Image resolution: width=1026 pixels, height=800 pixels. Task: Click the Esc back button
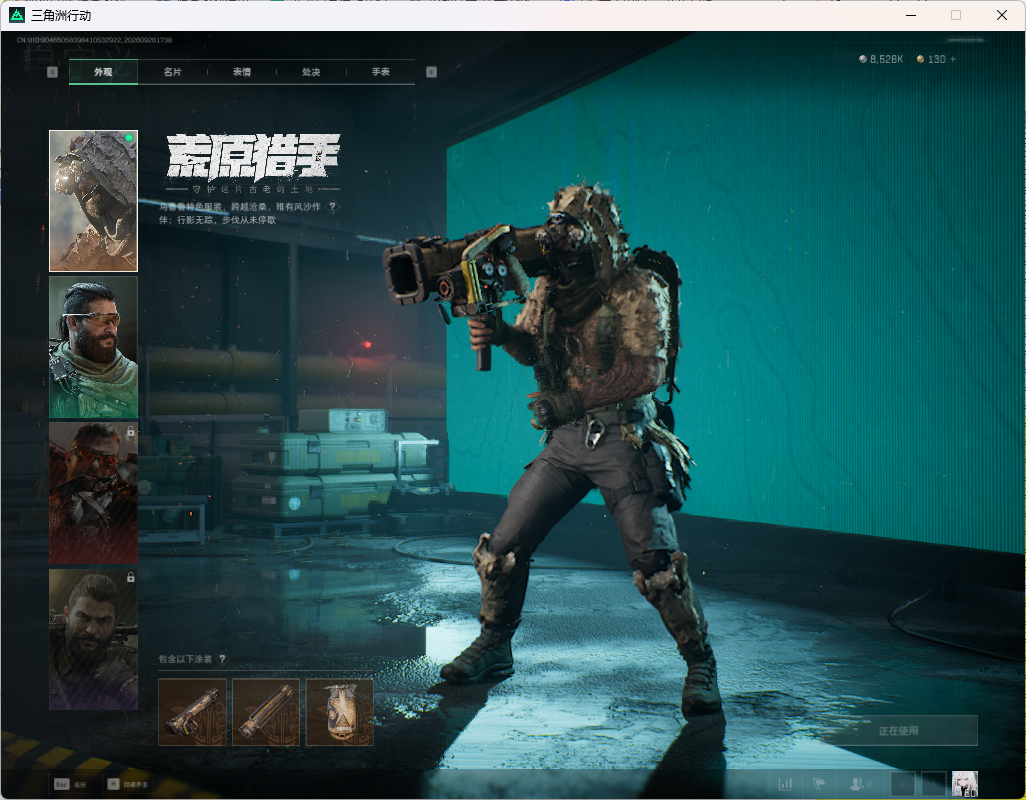click(70, 784)
